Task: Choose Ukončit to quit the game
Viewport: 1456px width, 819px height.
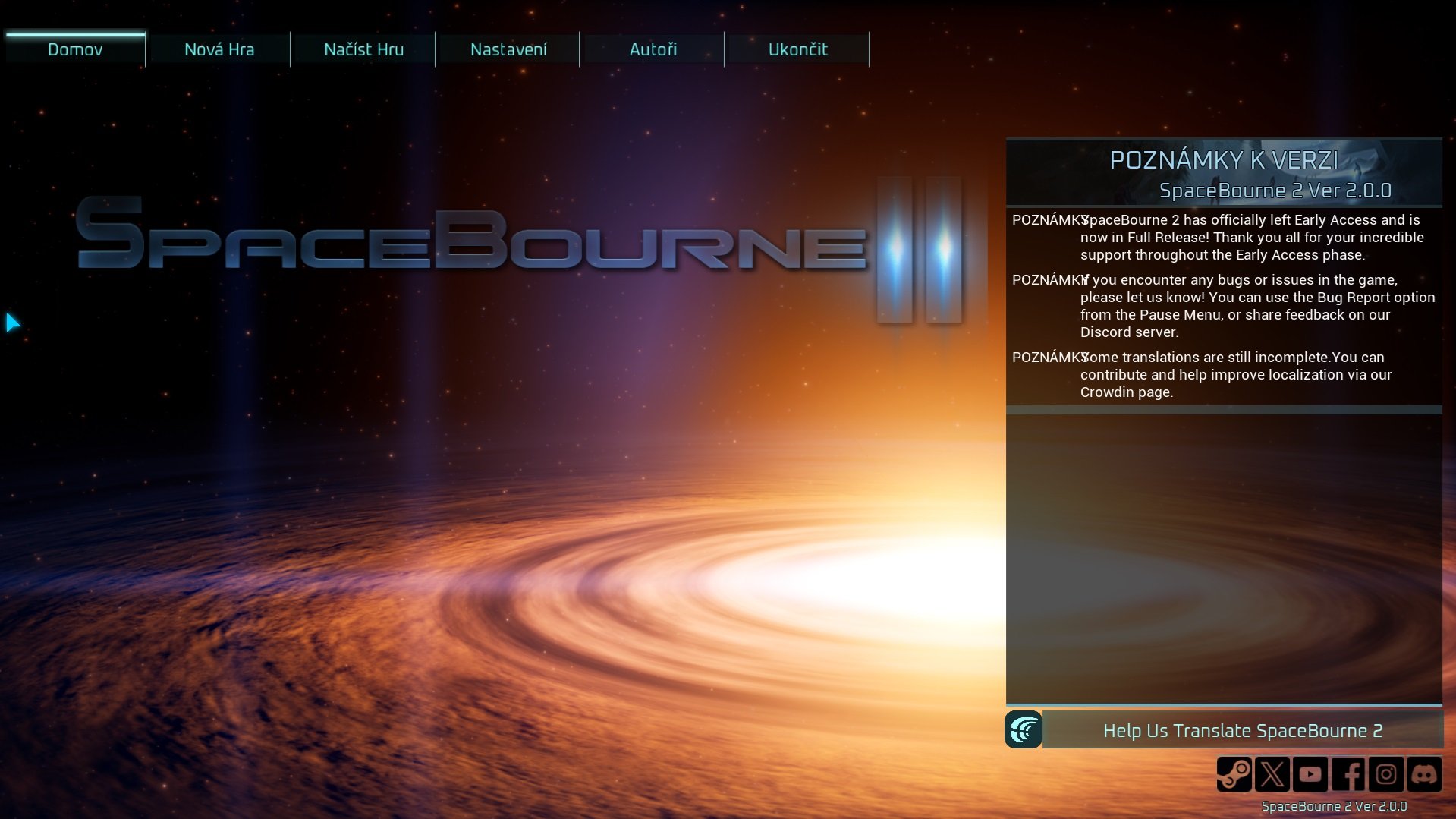Action: (797, 49)
